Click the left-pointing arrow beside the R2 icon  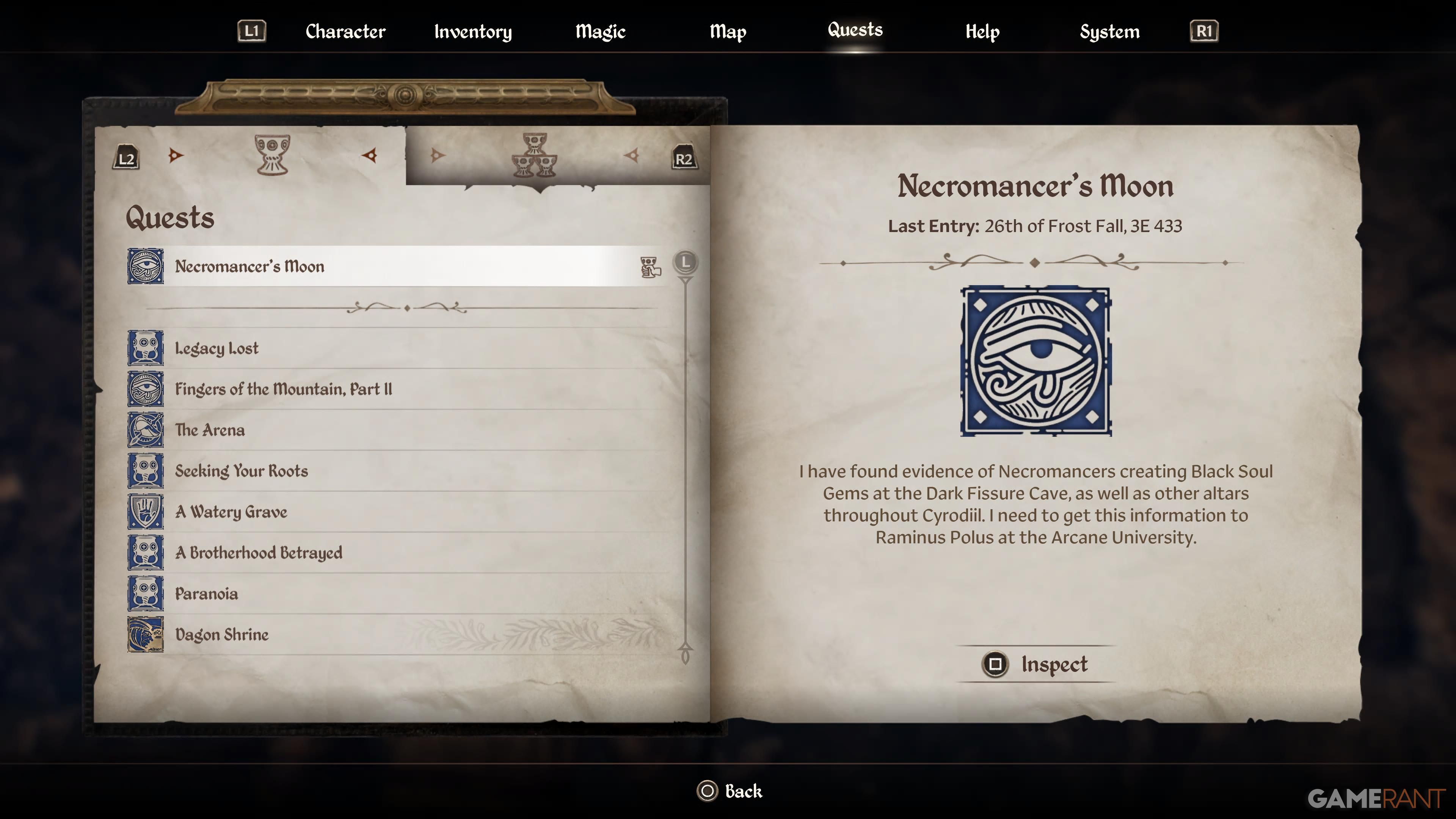coord(632,155)
